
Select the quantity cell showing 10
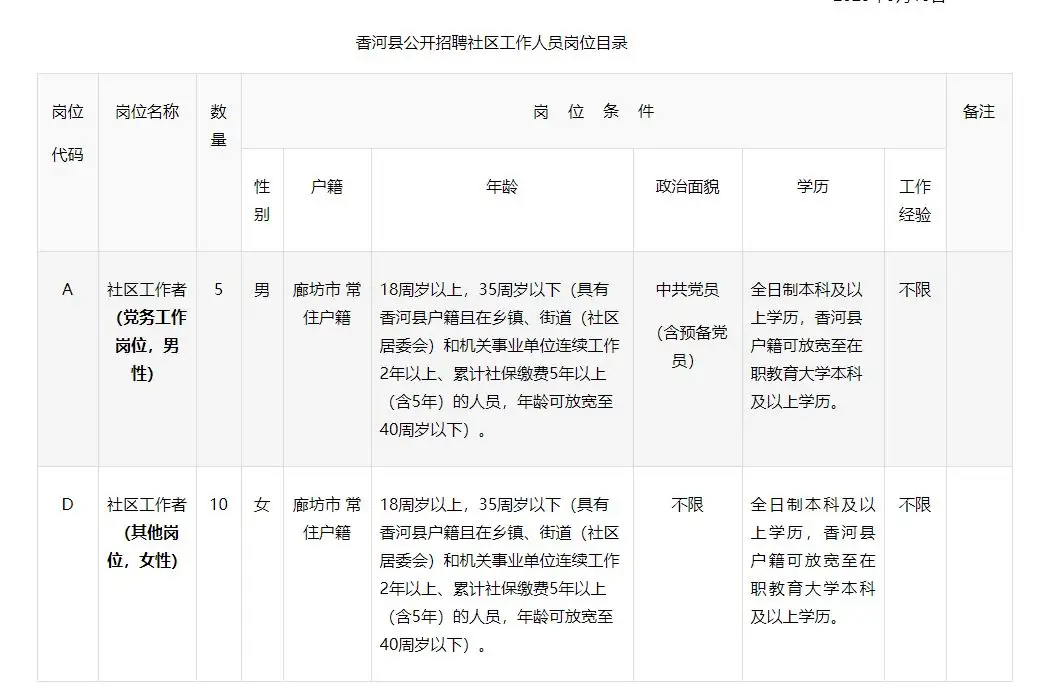pyautogui.click(x=218, y=505)
